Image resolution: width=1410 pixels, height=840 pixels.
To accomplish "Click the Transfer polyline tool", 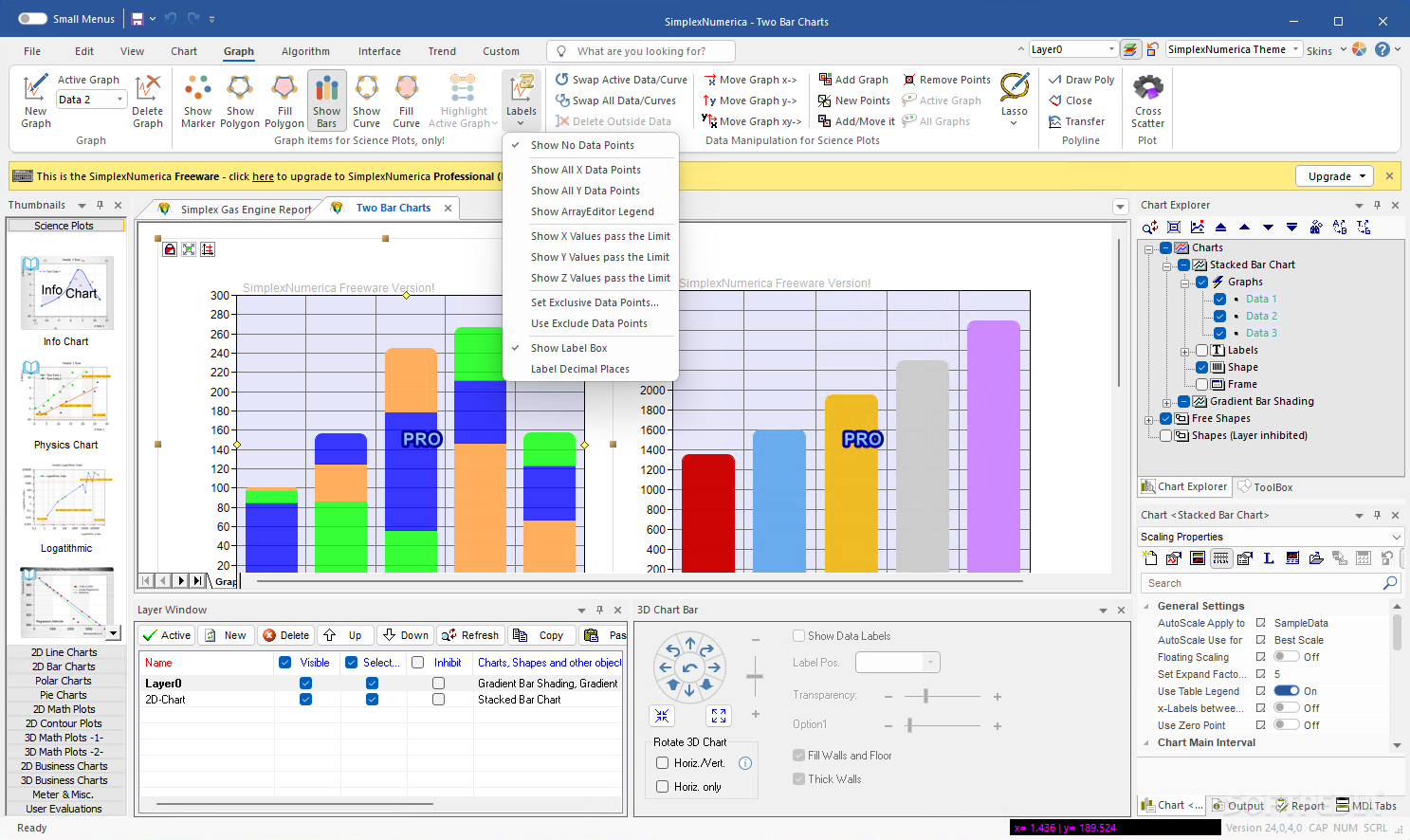I will coord(1076,121).
